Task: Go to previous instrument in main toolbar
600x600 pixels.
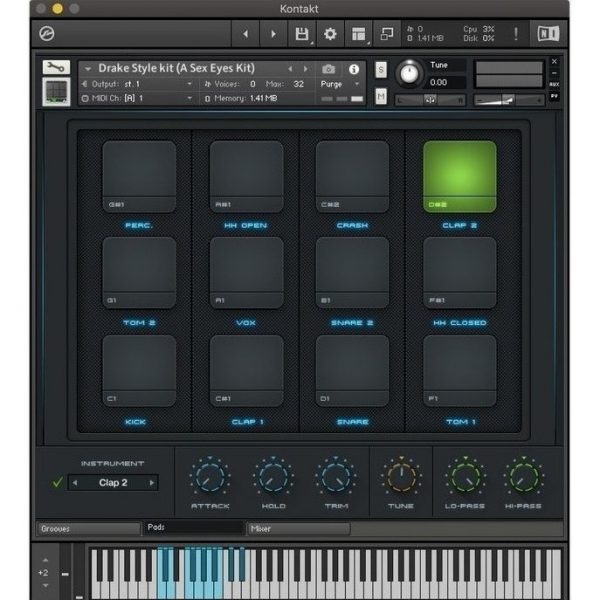Action: point(245,34)
